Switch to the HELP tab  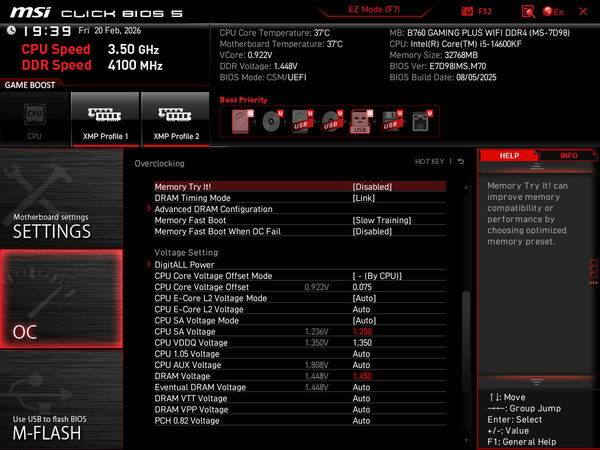click(509, 156)
